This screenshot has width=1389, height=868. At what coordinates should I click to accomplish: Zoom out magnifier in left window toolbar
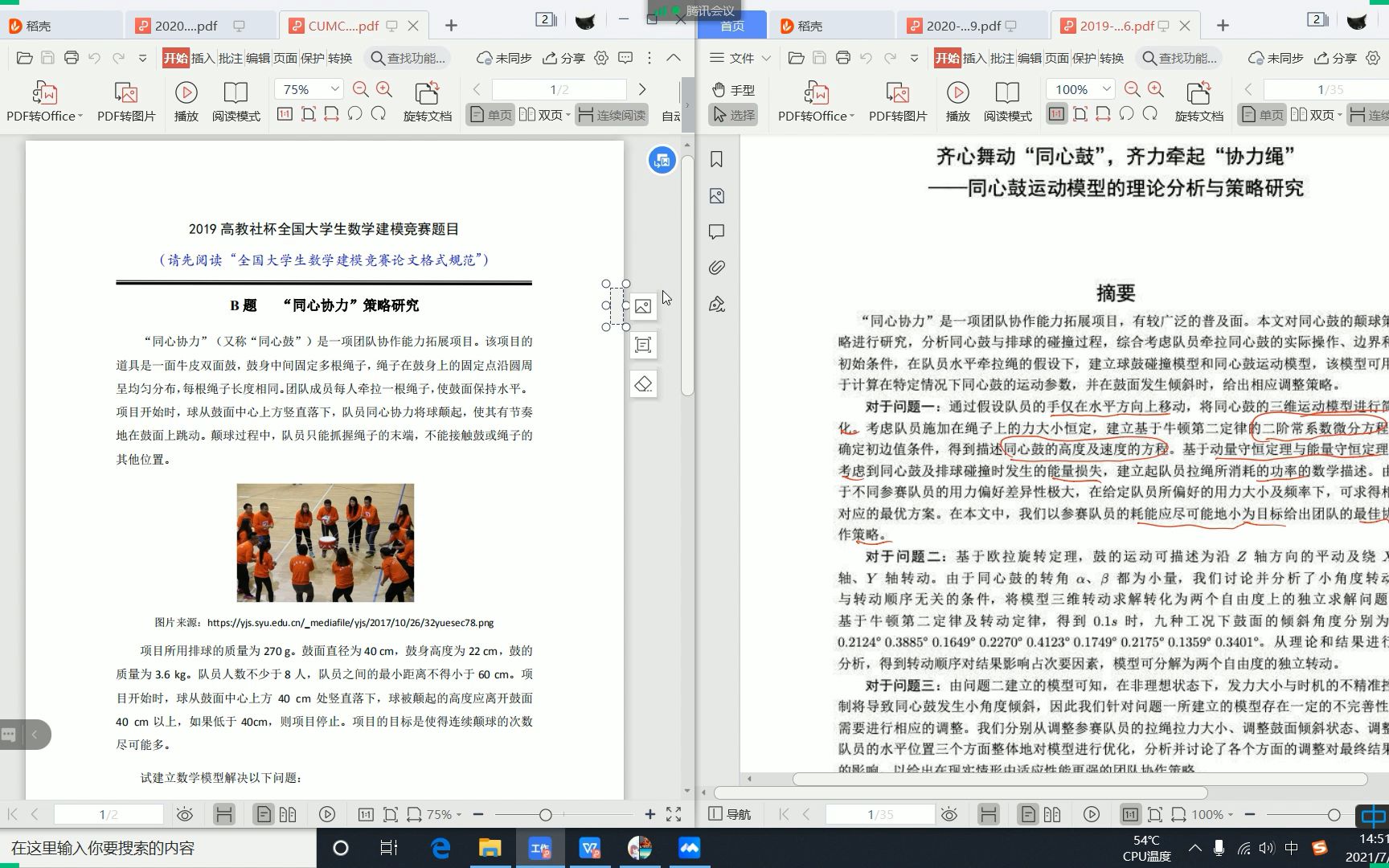pyautogui.click(x=361, y=89)
